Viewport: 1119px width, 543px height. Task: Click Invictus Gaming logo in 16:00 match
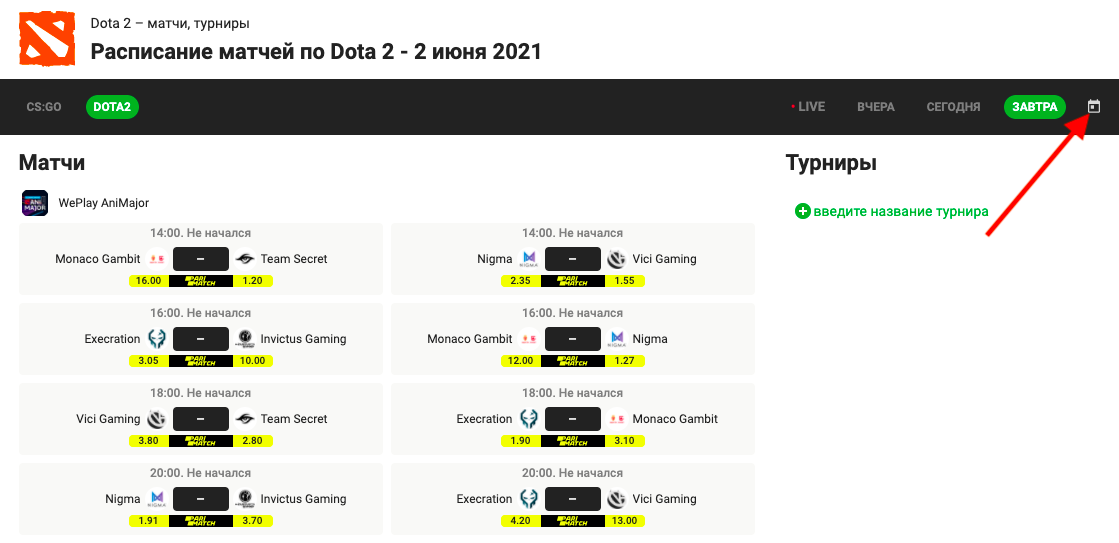[245, 339]
